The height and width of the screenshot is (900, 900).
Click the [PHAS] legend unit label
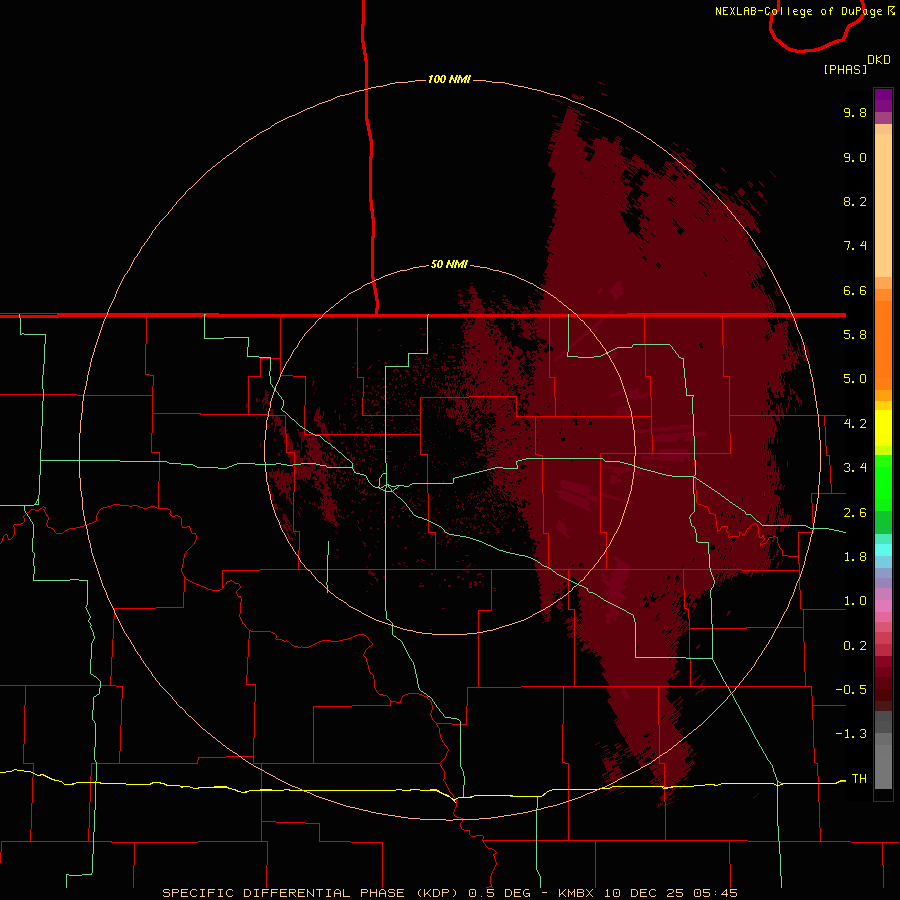click(845, 70)
